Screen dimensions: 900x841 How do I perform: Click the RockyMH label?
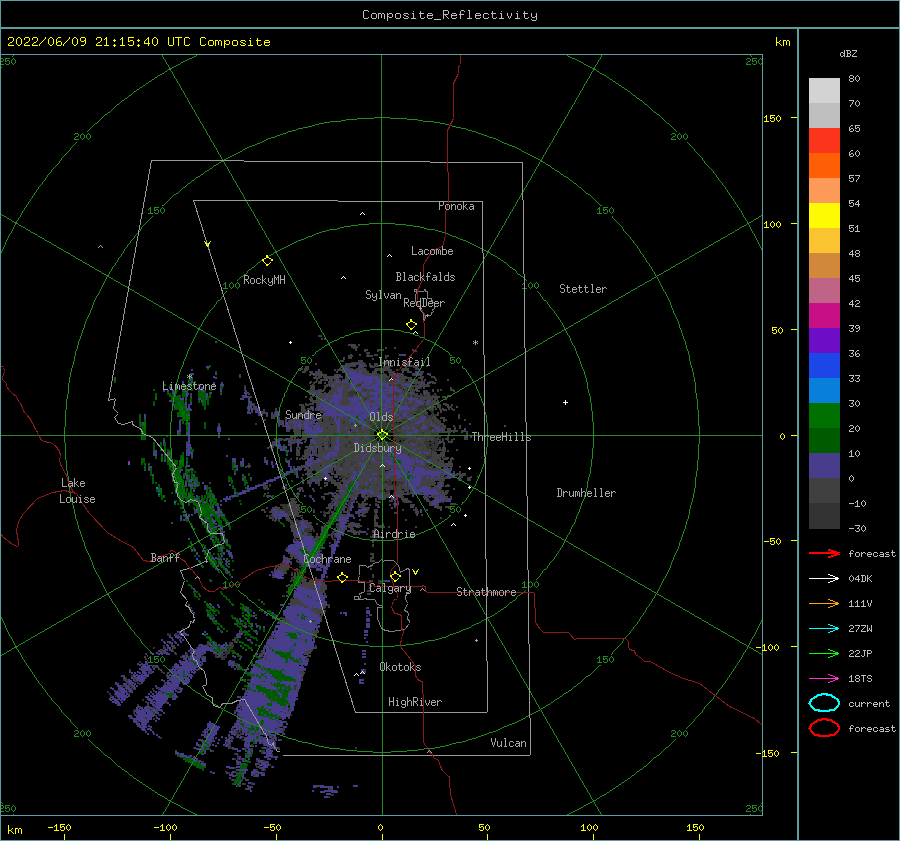(264, 280)
